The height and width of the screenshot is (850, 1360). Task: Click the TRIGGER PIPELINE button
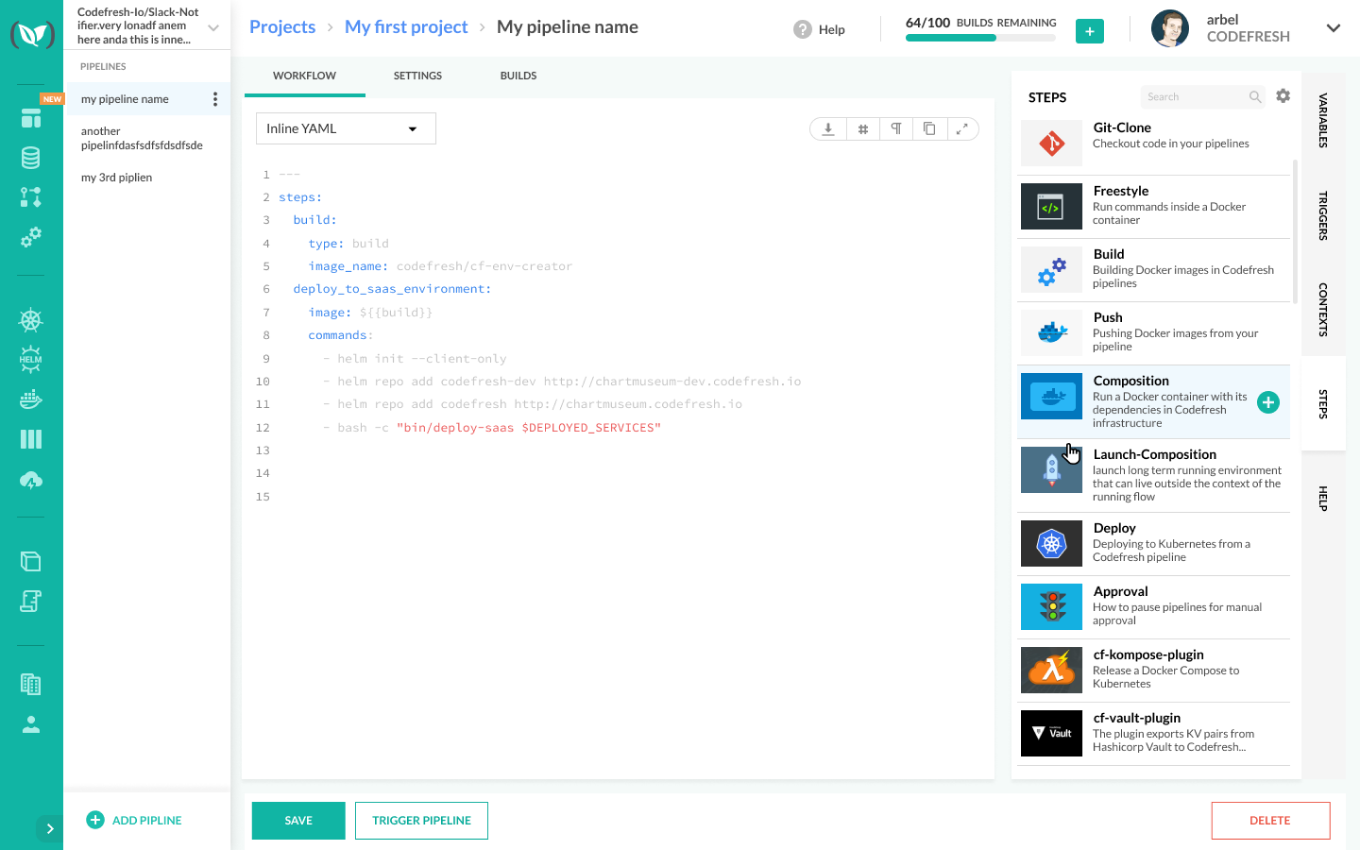[x=421, y=820]
